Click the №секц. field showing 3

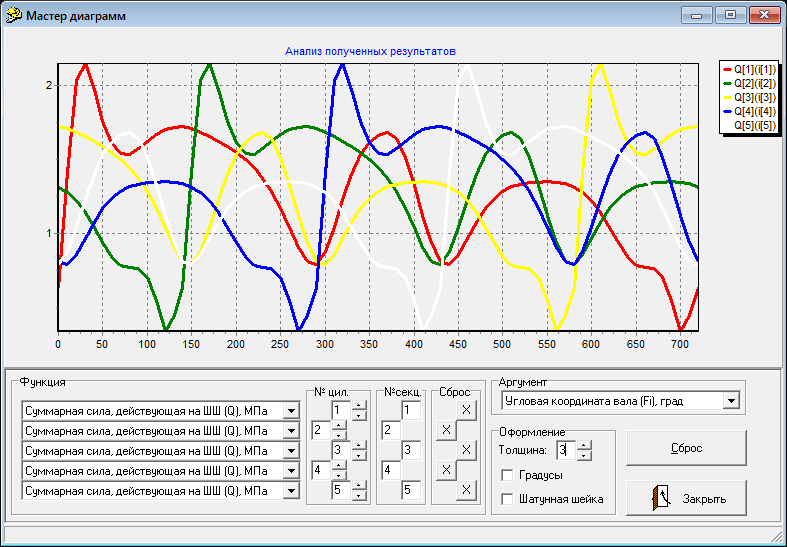click(411, 450)
